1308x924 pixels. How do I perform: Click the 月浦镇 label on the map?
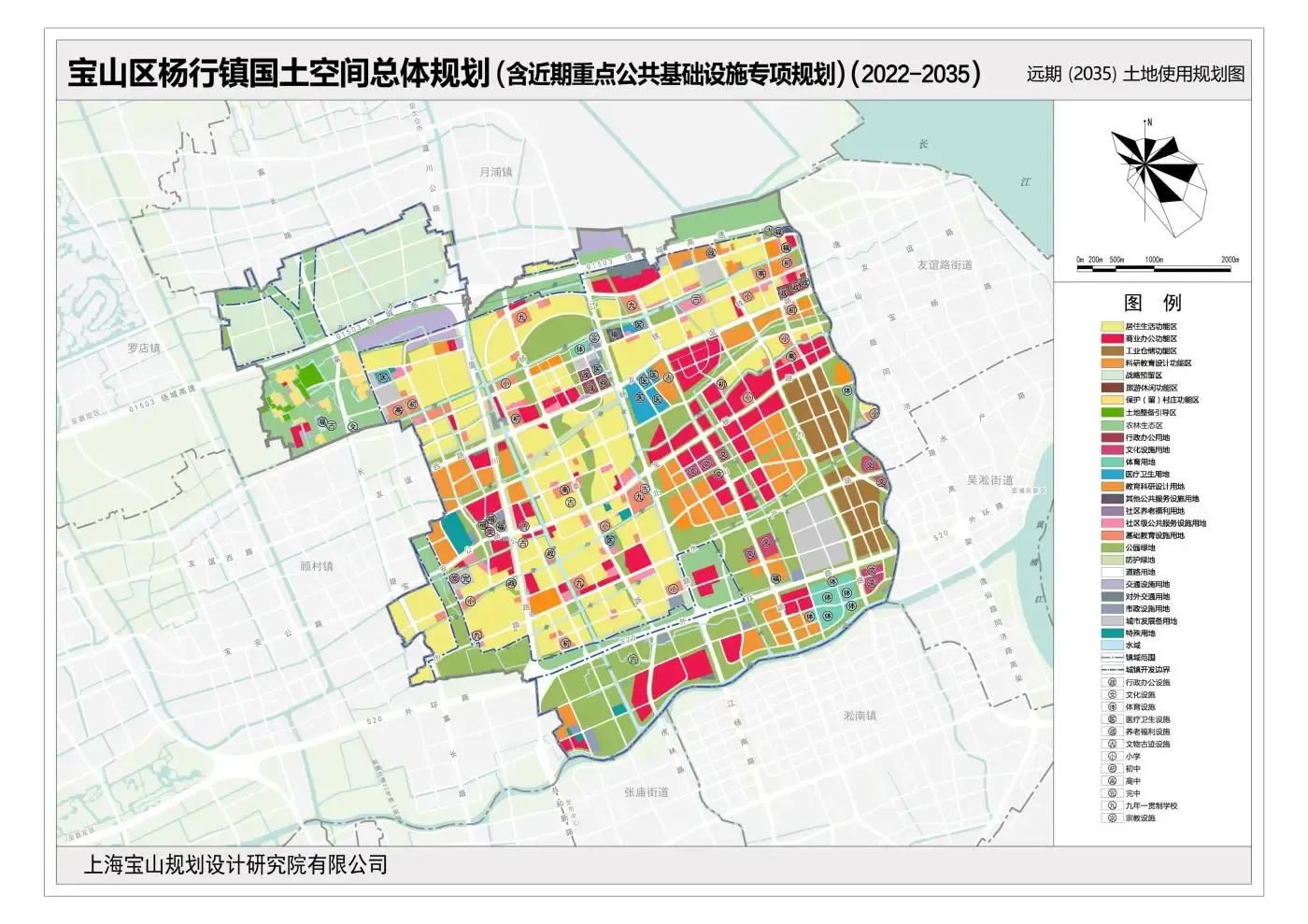coord(495,172)
